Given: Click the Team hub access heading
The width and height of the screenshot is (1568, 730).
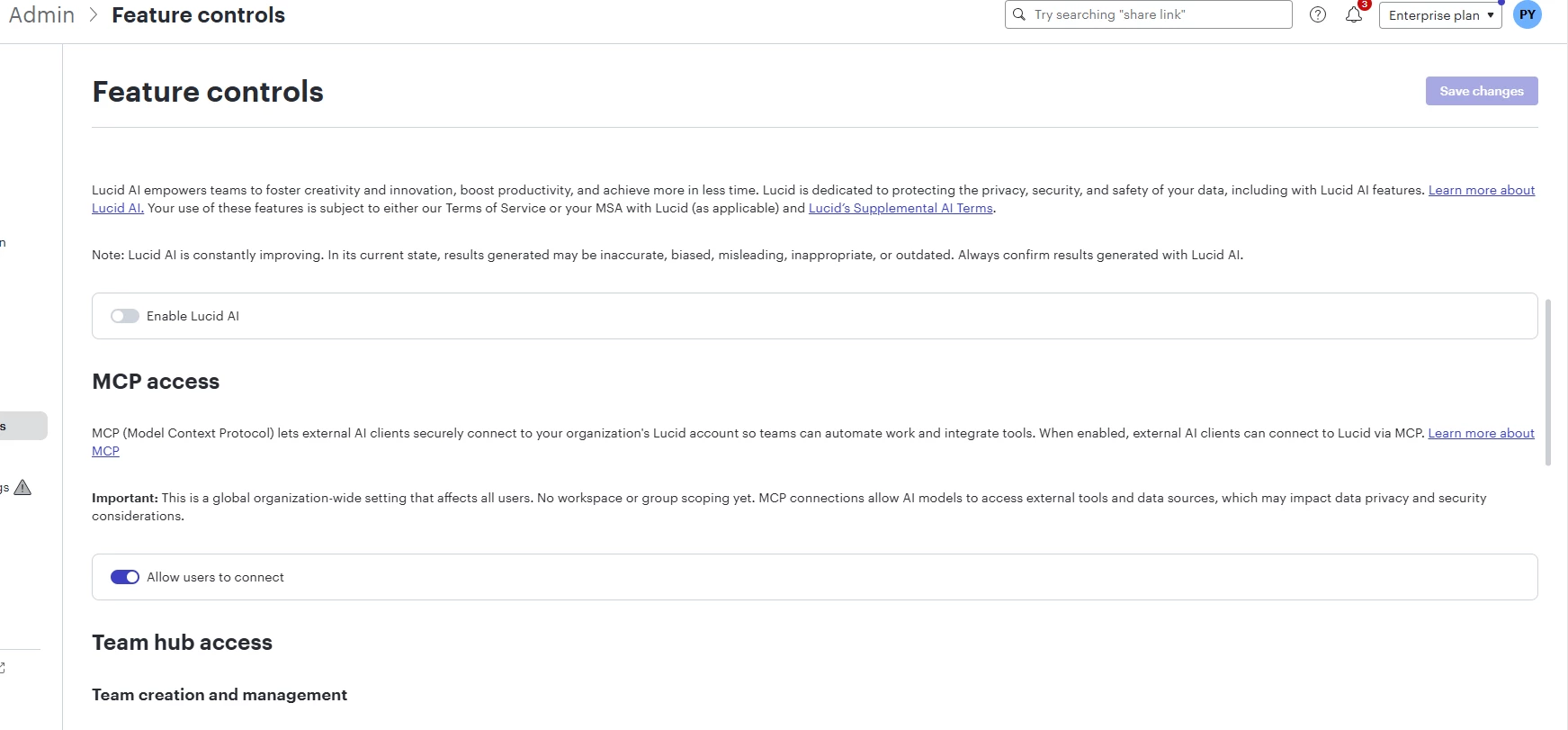Looking at the screenshot, I should [x=182, y=643].
